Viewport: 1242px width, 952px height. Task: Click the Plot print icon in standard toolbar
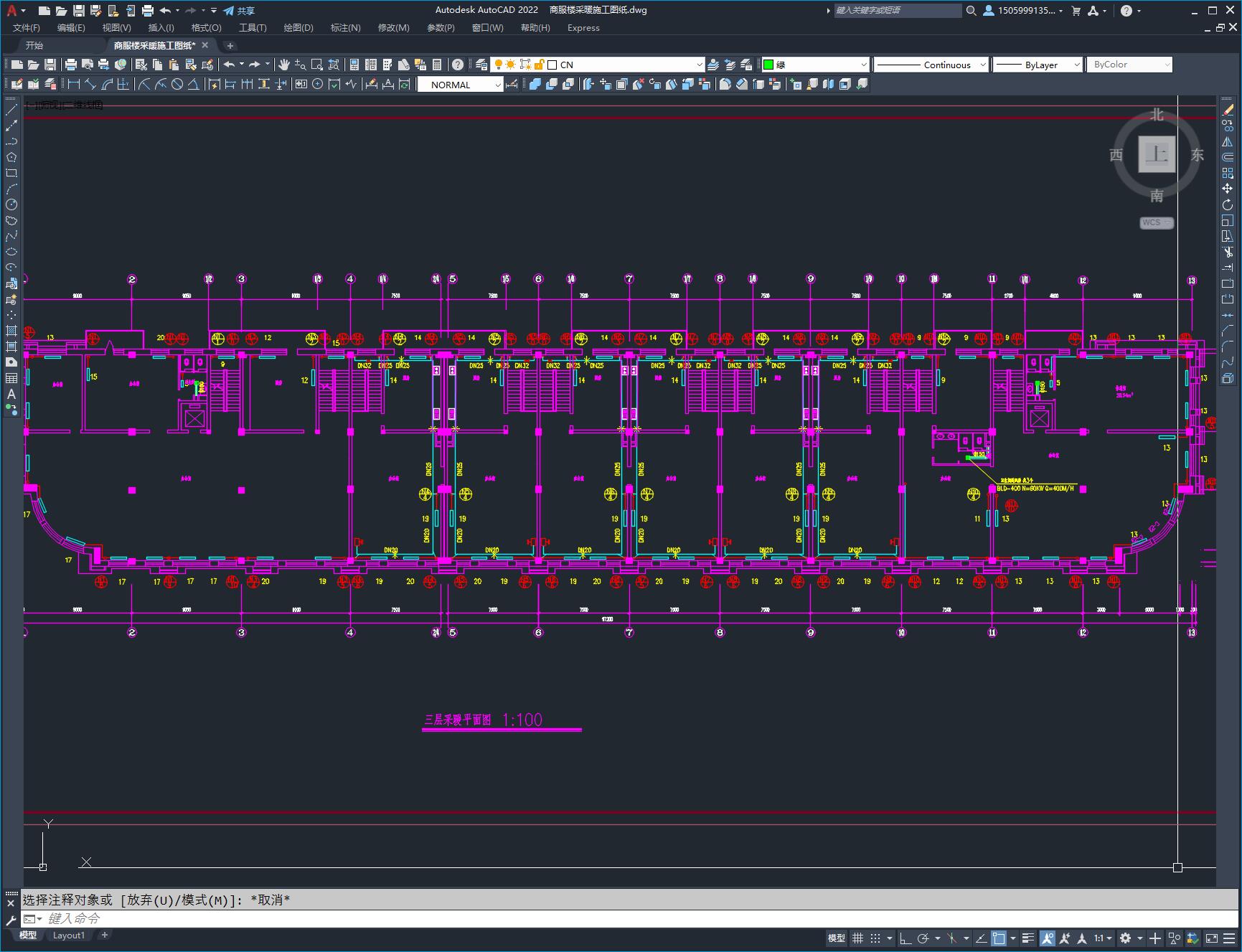(71, 65)
